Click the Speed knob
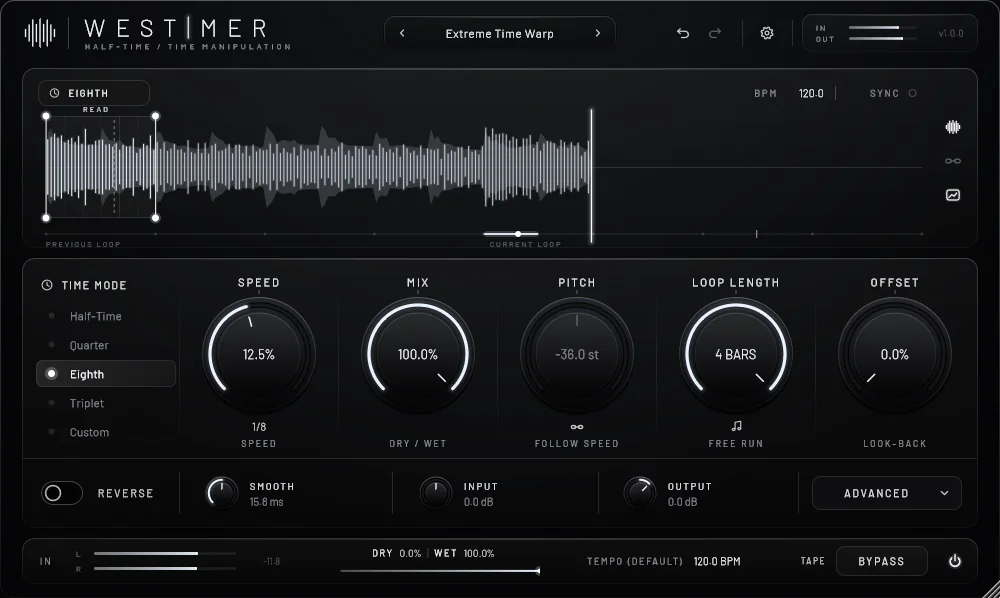Image resolution: width=1000 pixels, height=598 pixels. click(x=258, y=354)
